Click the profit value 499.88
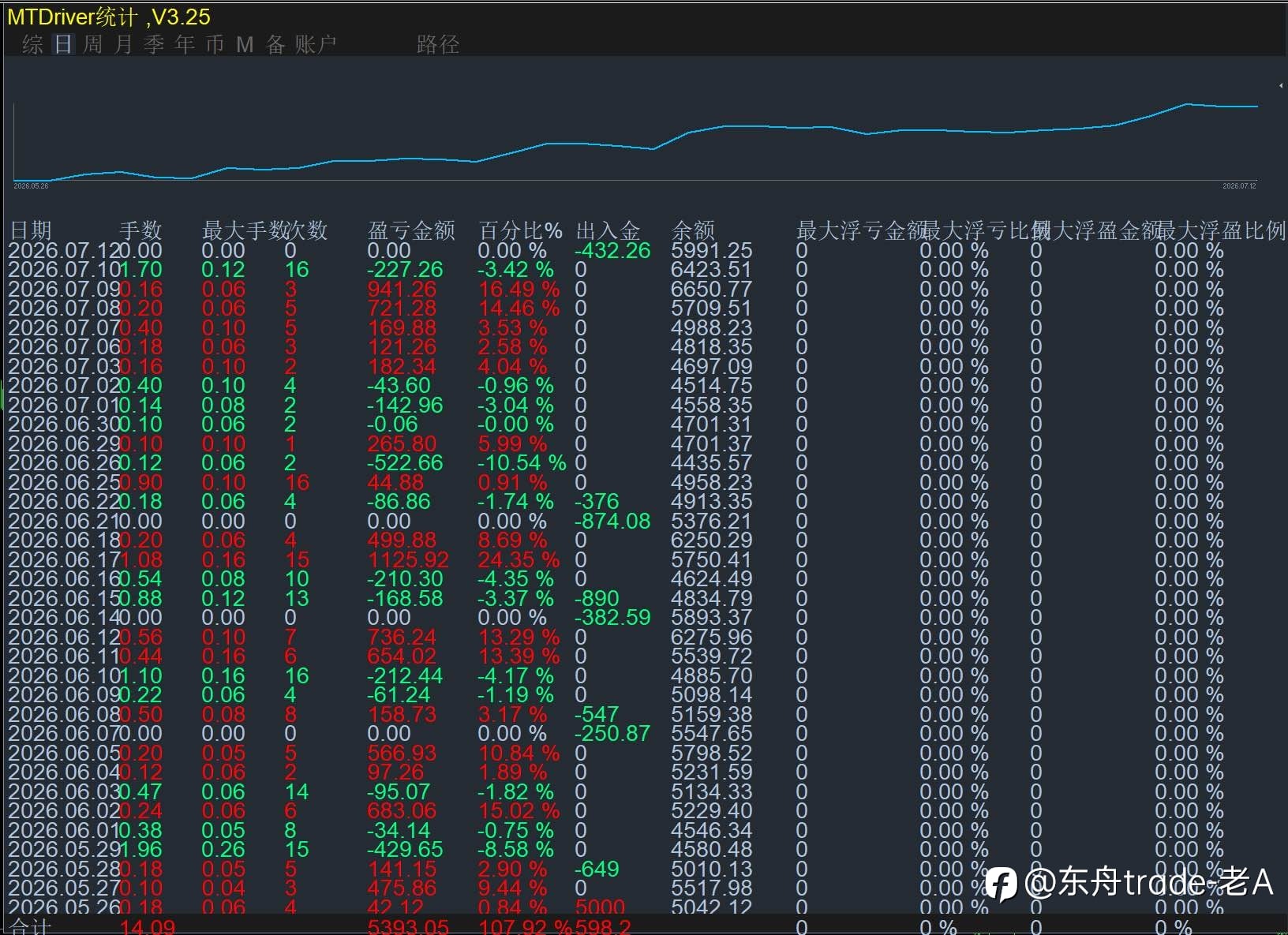The image size is (1288, 935). [x=401, y=540]
